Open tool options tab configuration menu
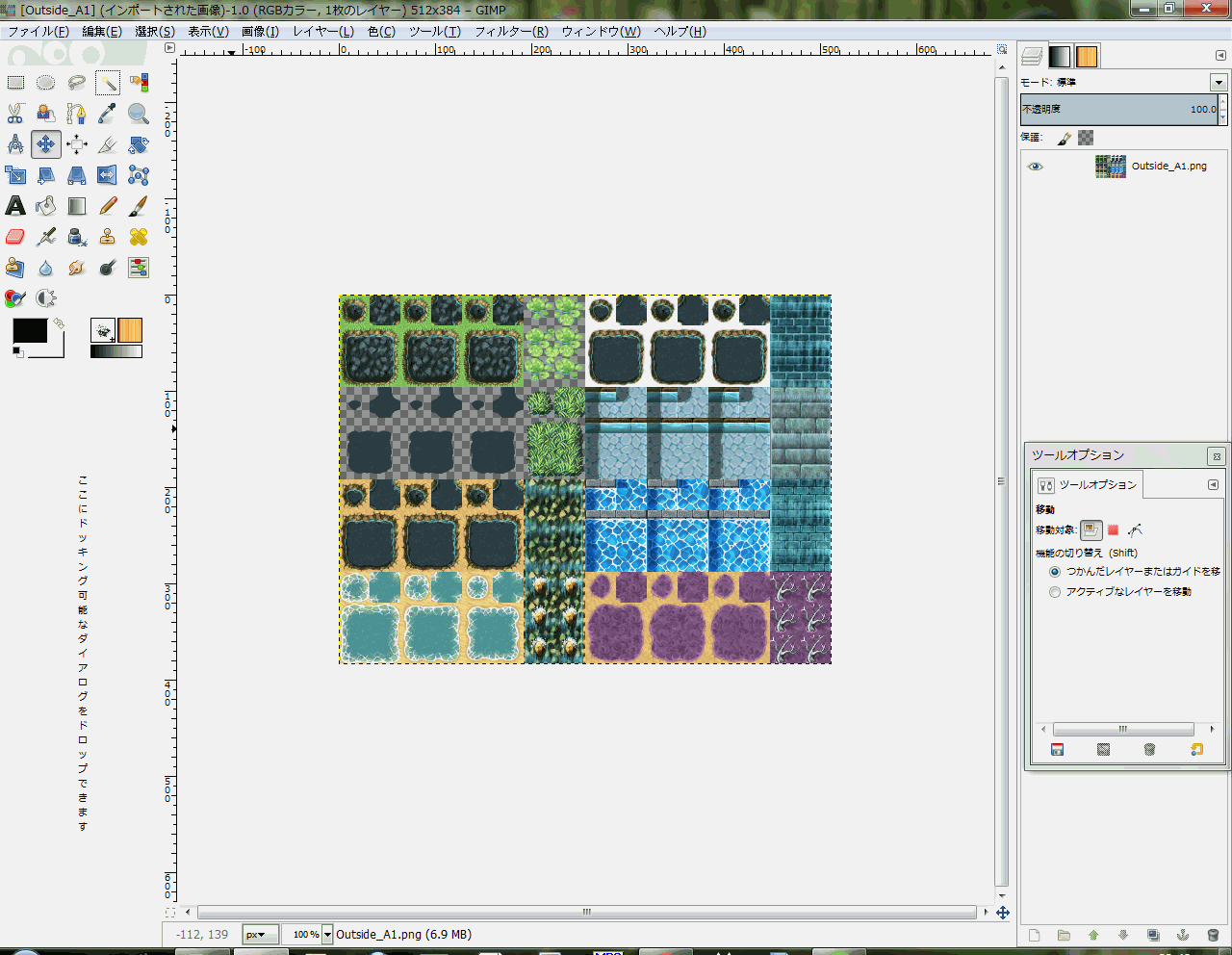The height and width of the screenshot is (955, 1232). point(1213,485)
